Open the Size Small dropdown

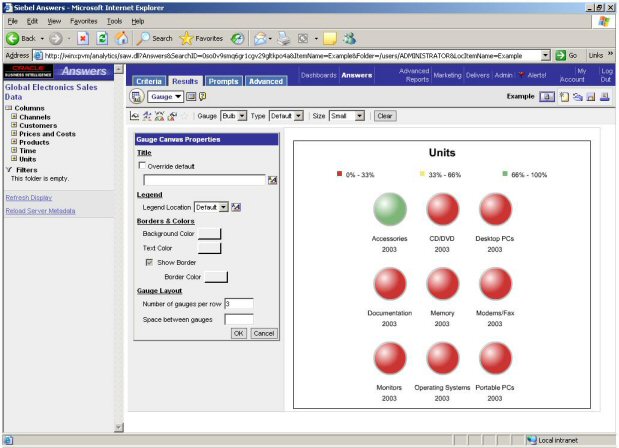click(347, 116)
